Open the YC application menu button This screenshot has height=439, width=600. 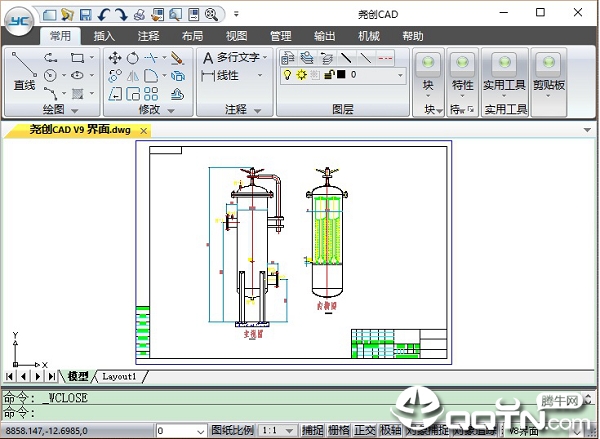[x=19, y=21]
